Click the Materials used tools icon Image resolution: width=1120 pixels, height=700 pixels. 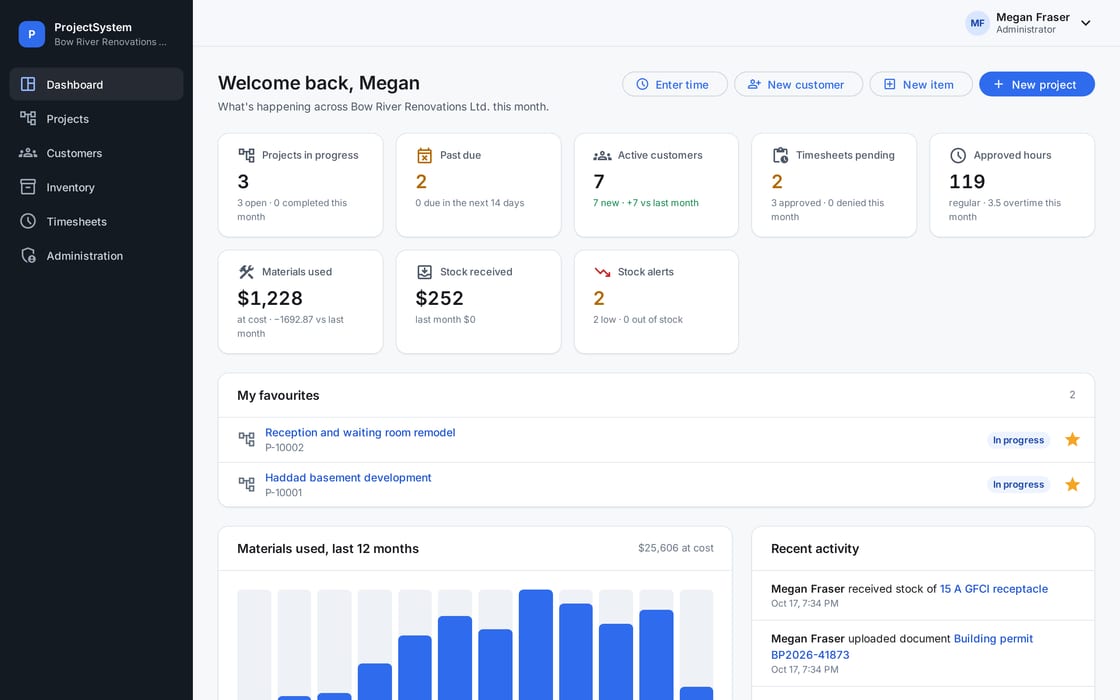246,271
